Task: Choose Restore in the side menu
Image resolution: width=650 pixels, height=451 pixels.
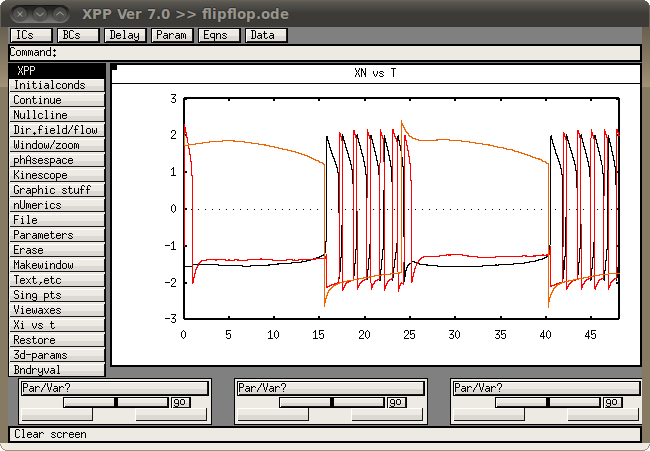Action: click(x=57, y=340)
